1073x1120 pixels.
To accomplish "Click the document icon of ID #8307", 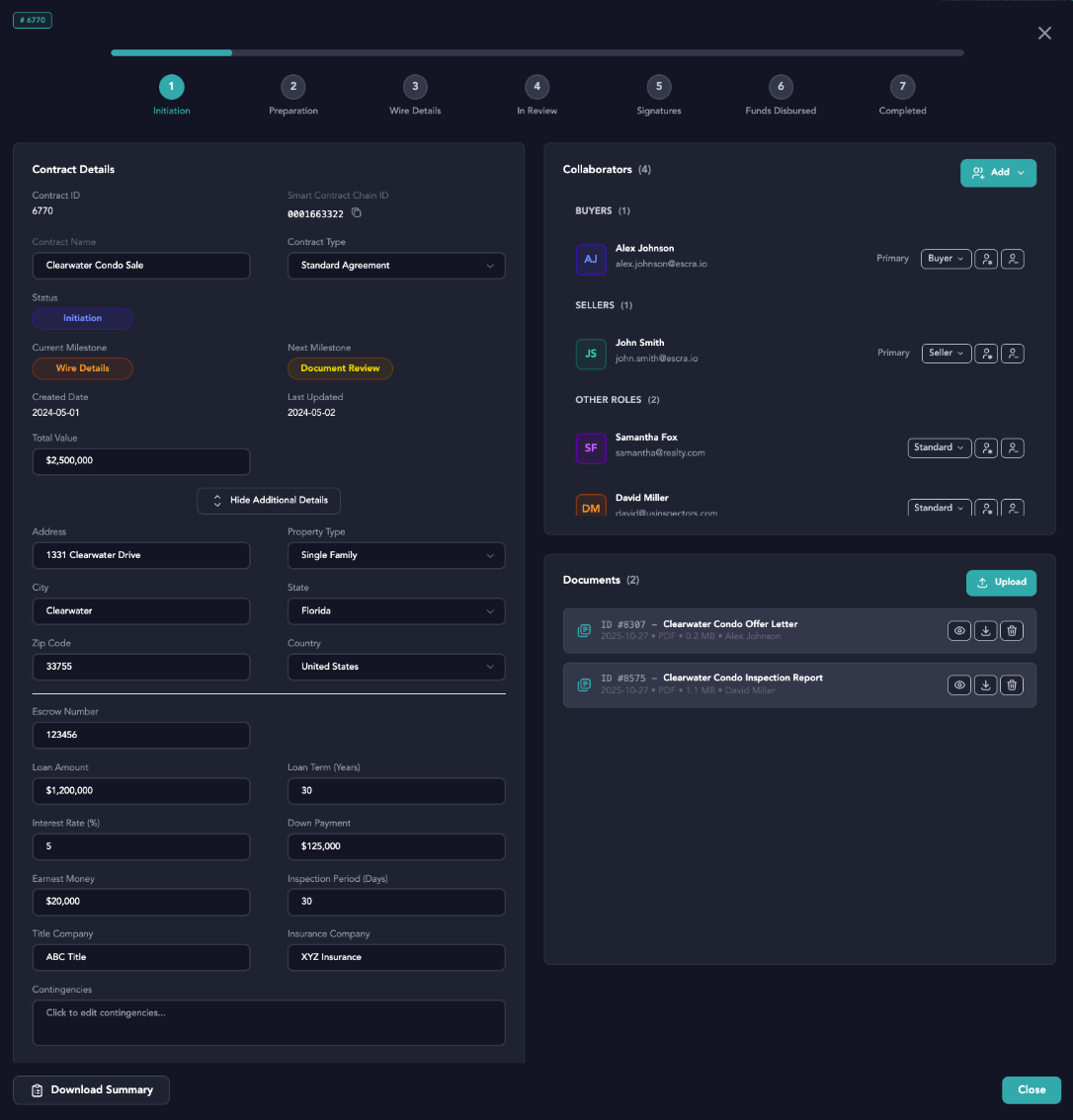I will tap(584, 631).
